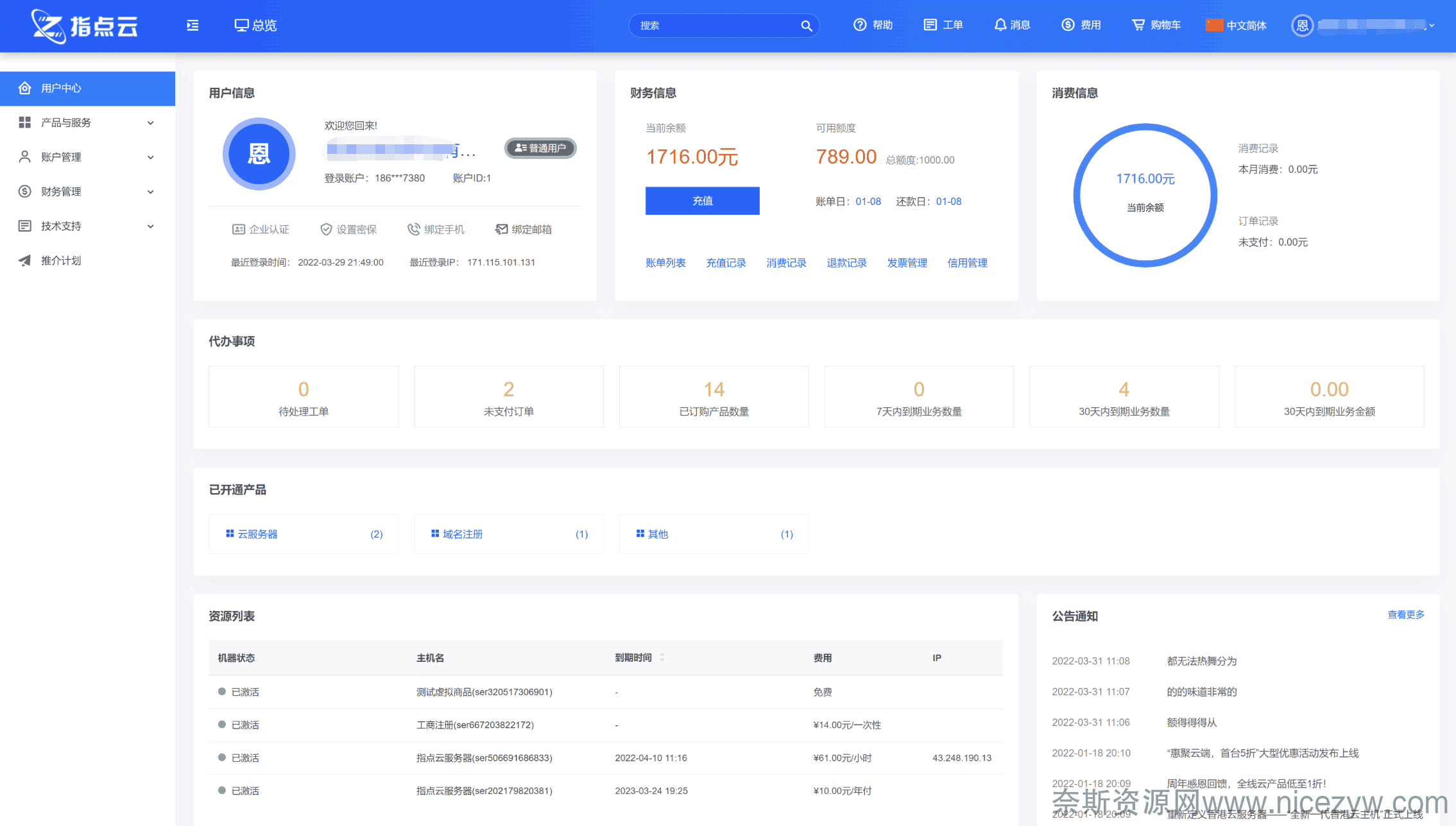The width and height of the screenshot is (1456, 826).
Task: Click the 未支付订单 card showing 2
Action: pos(509,397)
